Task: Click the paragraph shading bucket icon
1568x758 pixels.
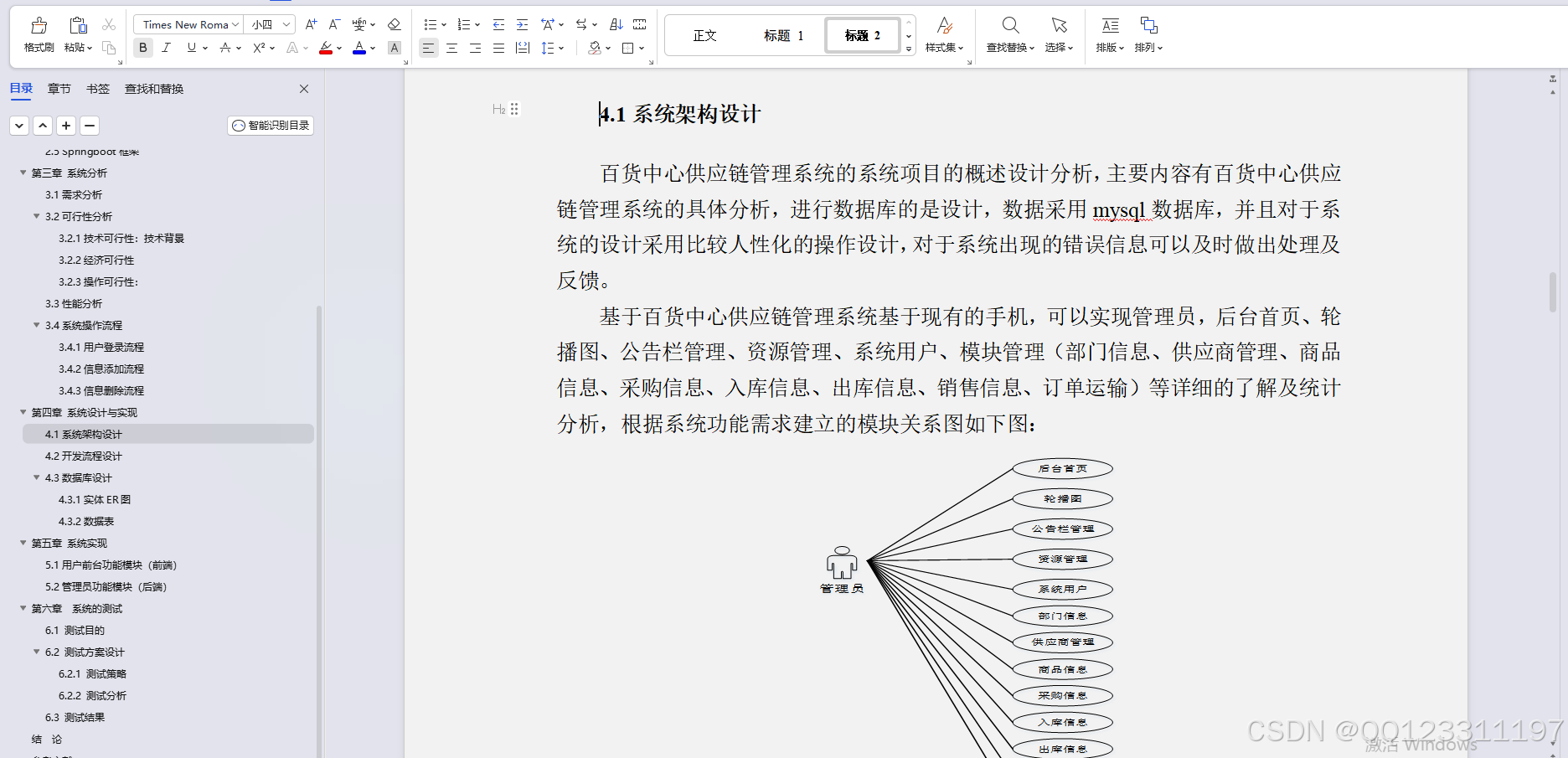Action: pos(595,48)
